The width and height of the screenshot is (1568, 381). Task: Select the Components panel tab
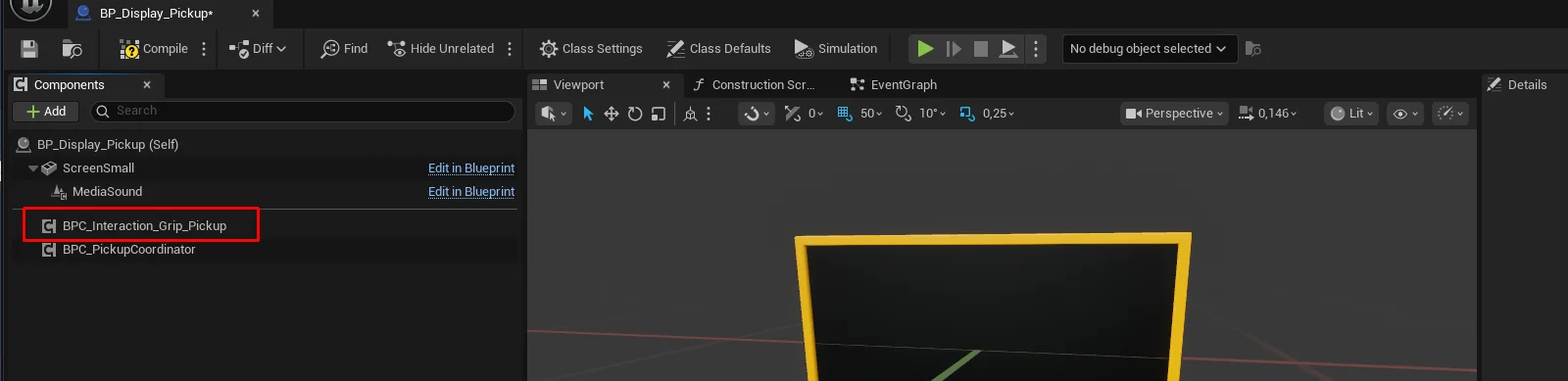tap(69, 85)
